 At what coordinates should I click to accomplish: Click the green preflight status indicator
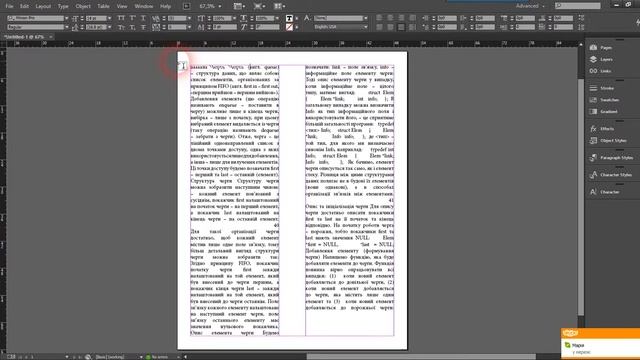point(148,357)
